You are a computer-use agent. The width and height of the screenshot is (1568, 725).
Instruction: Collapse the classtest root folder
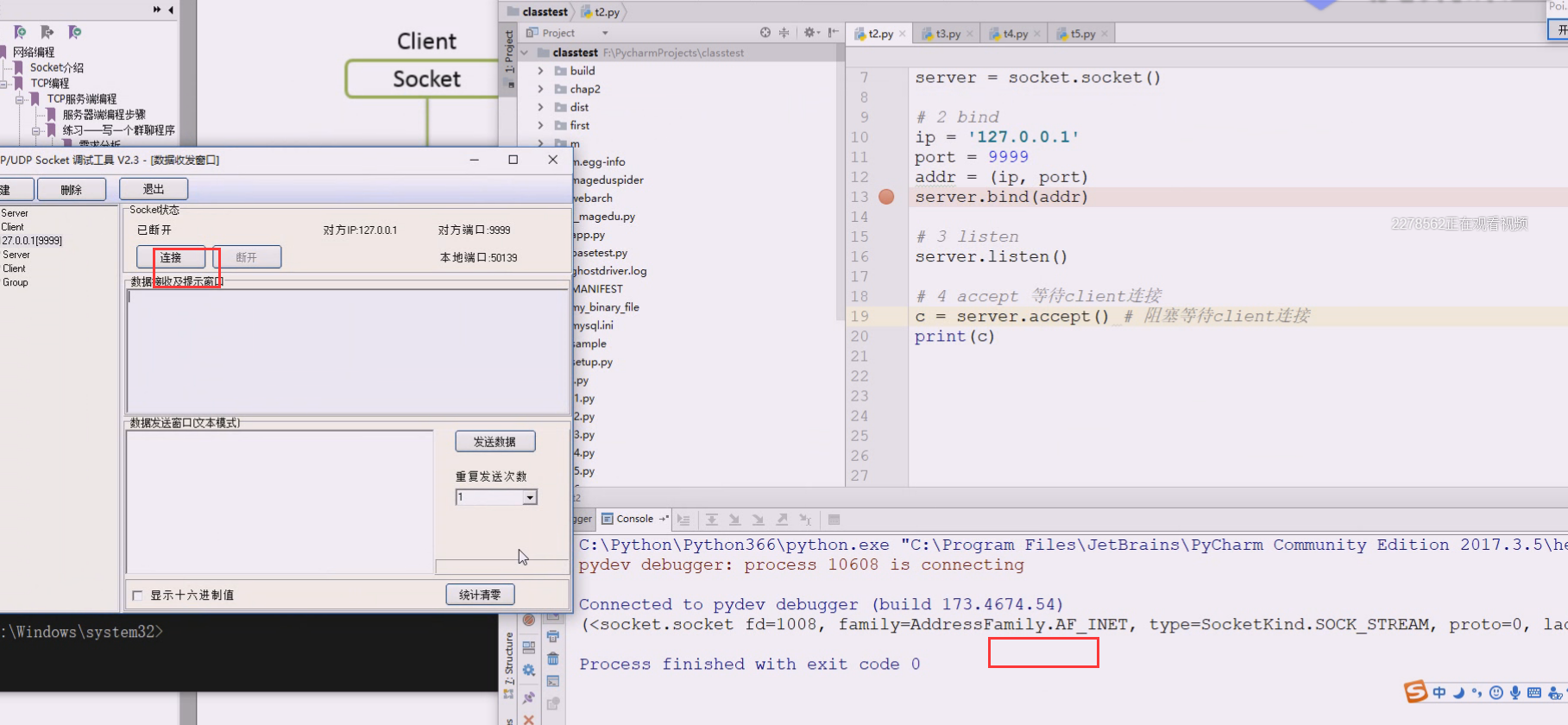(525, 53)
